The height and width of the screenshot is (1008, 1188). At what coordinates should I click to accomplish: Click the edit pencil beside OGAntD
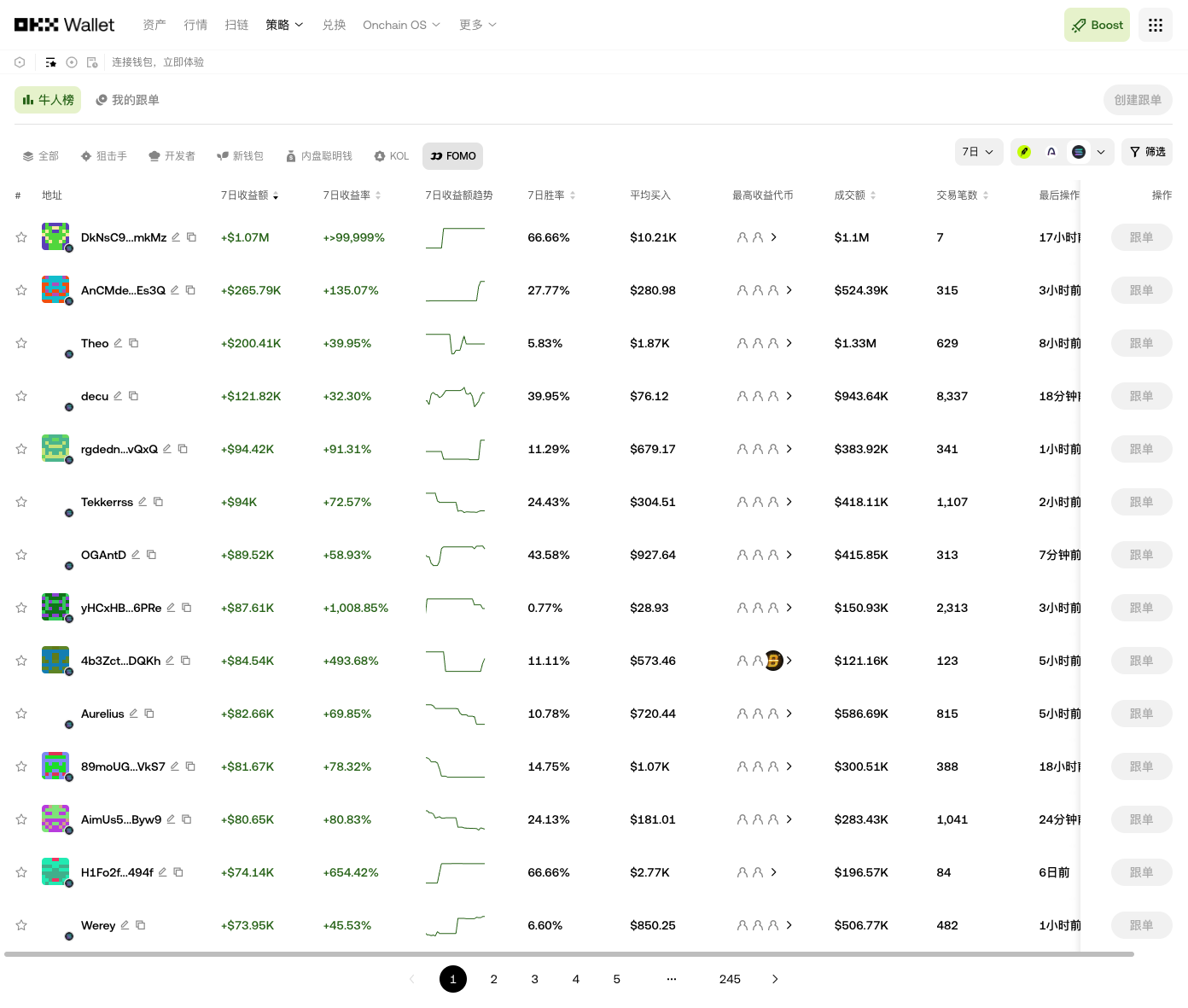point(136,555)
